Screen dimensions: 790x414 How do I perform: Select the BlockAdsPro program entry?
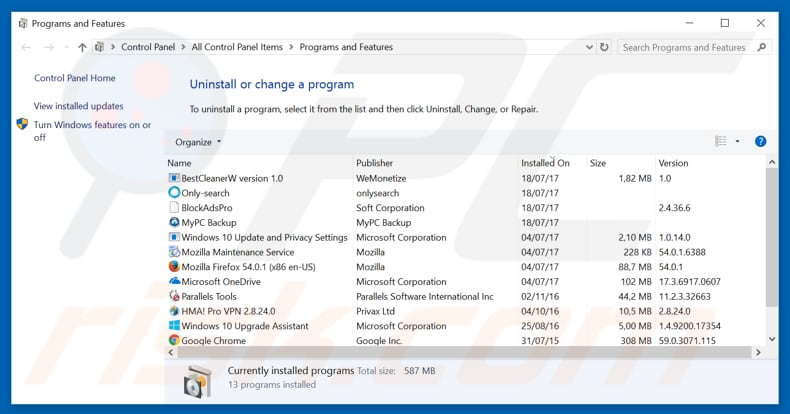click(207, 208)
